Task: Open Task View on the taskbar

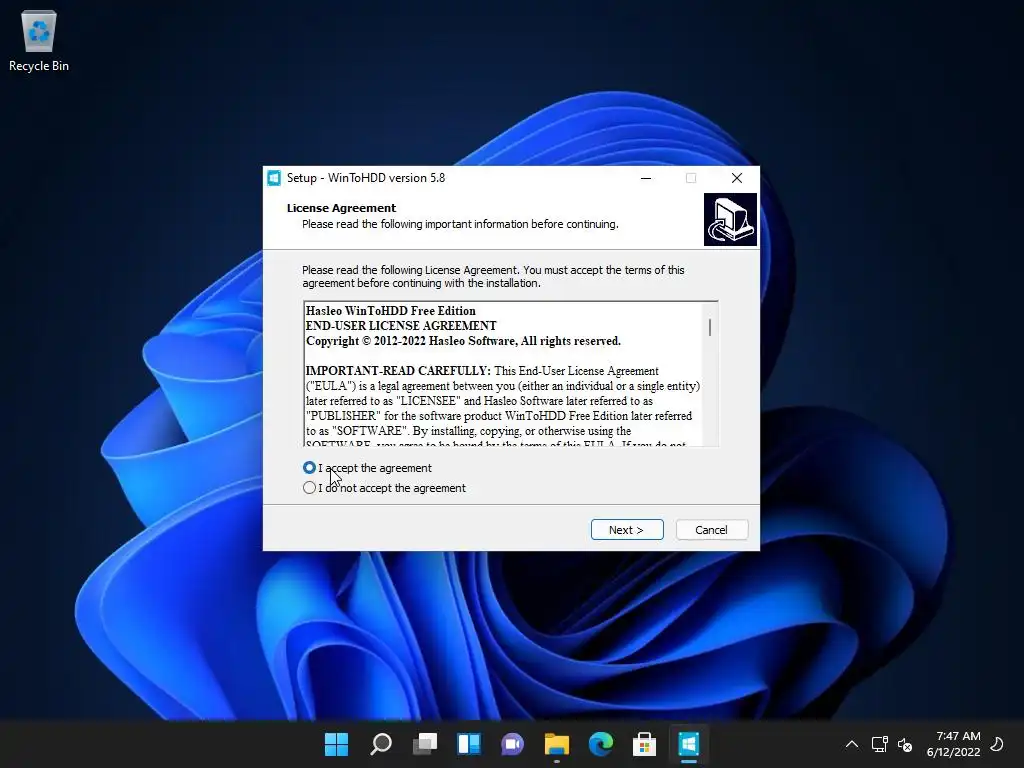Action: click(425, 744)
